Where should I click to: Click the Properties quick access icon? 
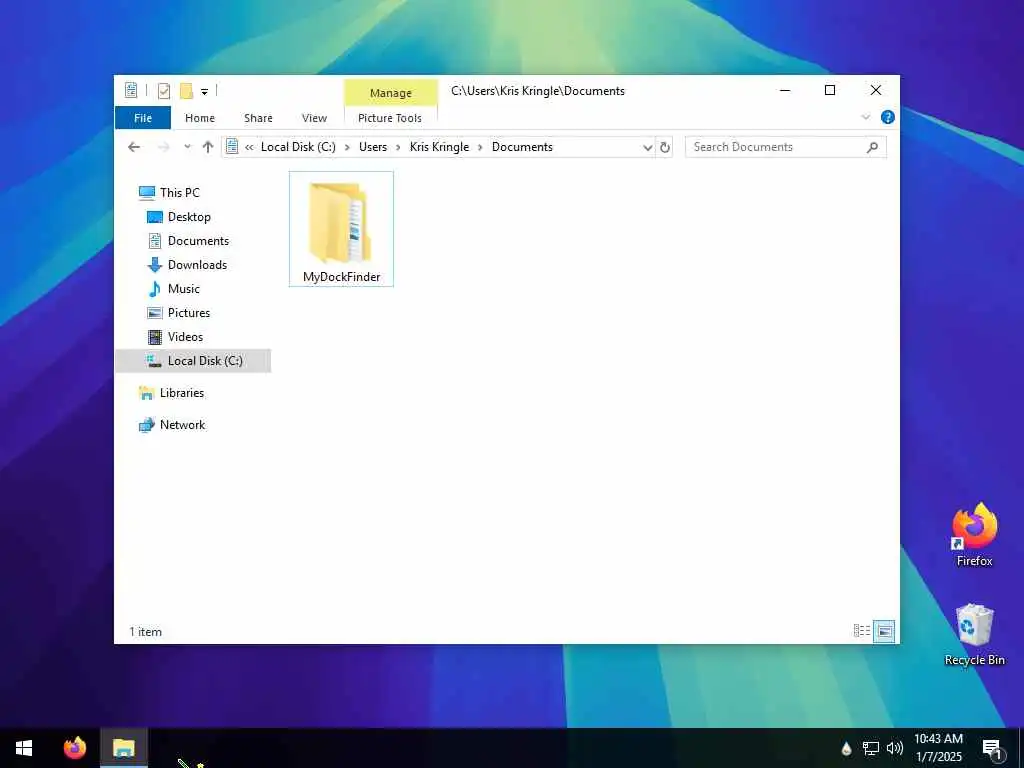coord(164,91)
